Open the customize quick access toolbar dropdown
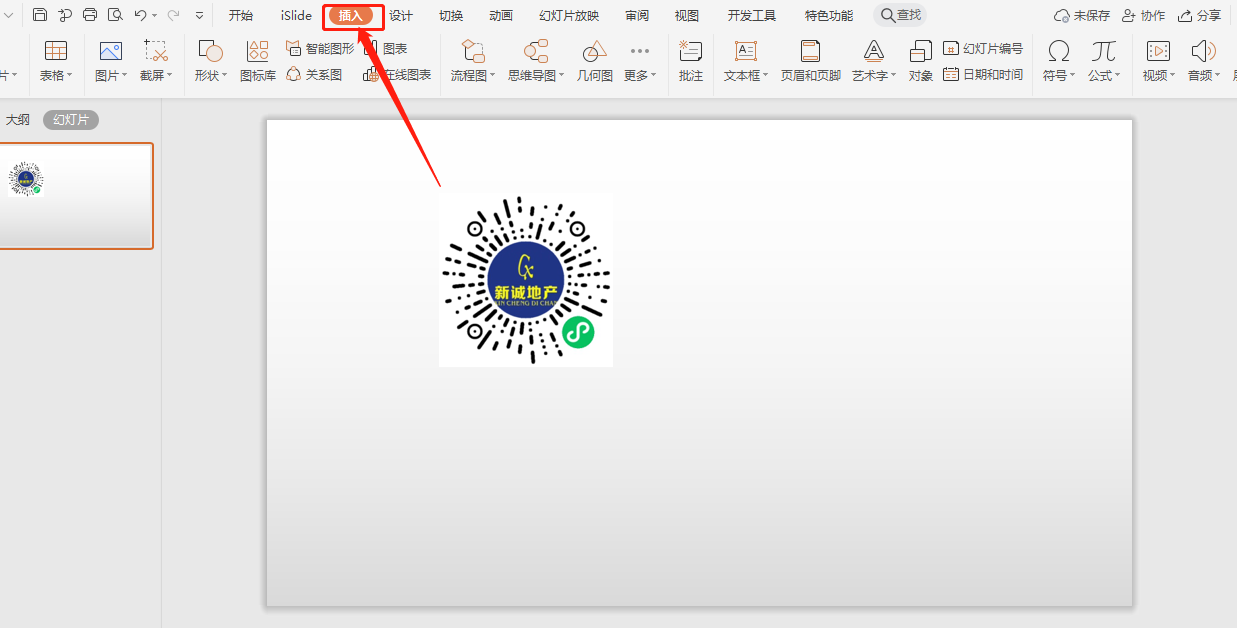The height and width of the screenshot is (628, 1237). (x=200, y=16)
